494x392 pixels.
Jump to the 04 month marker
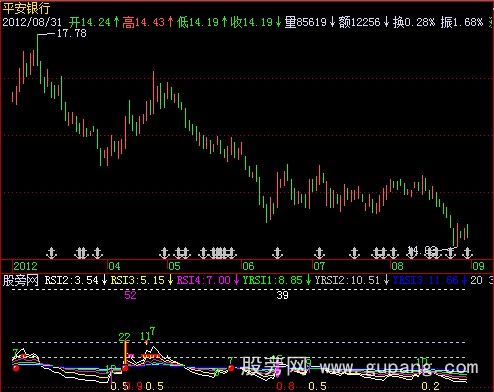click(x=114, y=266)
